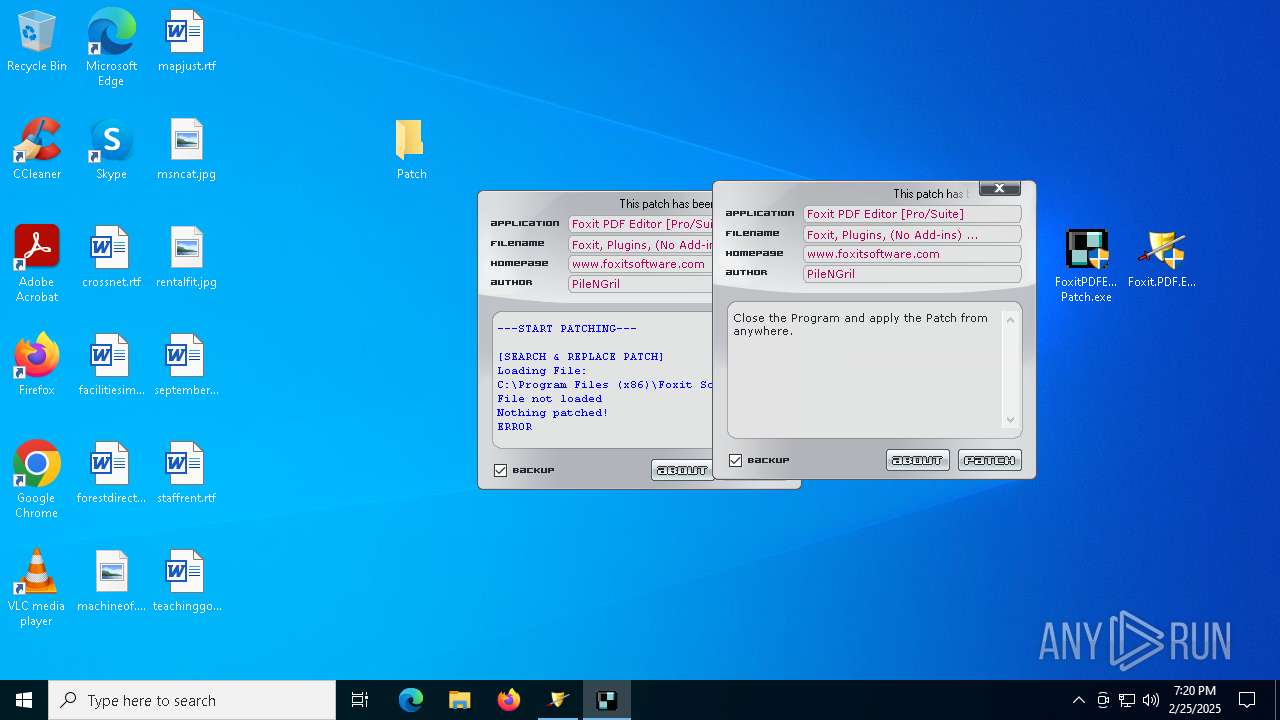Select the FoxitPDFE... Patch.exe desktop icon

tap(1086, 266)
